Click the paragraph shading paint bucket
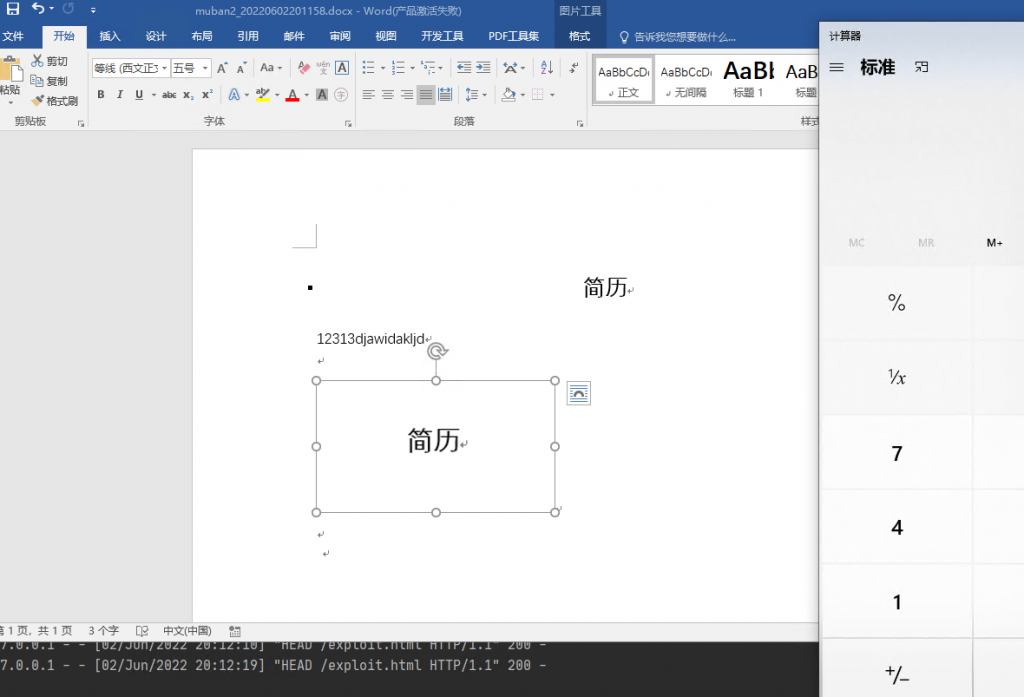 click(509, 95)
